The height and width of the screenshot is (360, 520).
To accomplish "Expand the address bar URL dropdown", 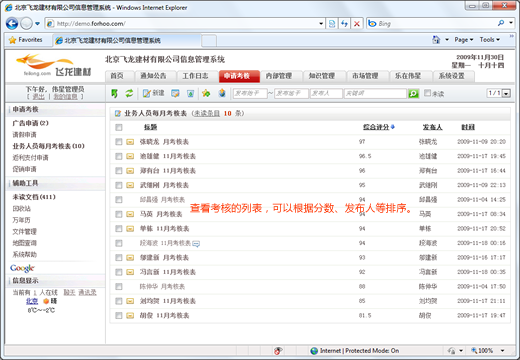I will [x=321, y=24].
